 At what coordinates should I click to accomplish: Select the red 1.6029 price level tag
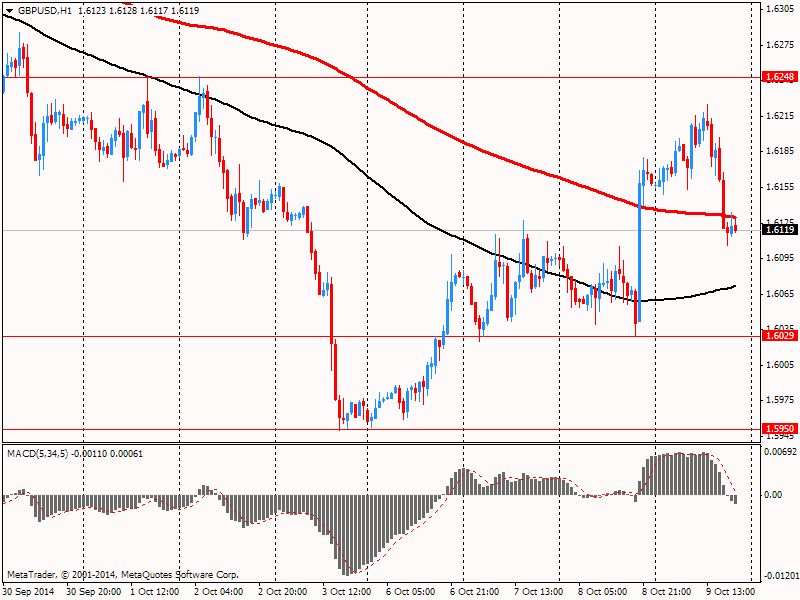(780, 336)
